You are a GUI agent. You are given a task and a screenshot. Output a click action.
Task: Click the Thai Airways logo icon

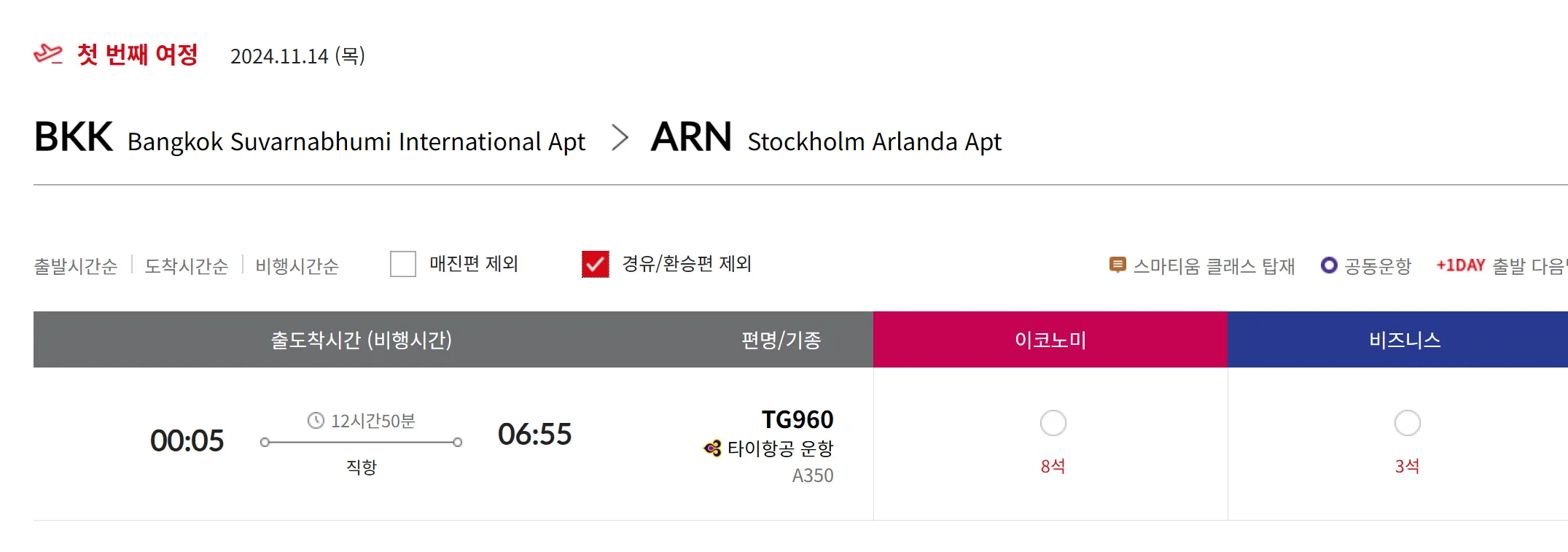(712, 448)
